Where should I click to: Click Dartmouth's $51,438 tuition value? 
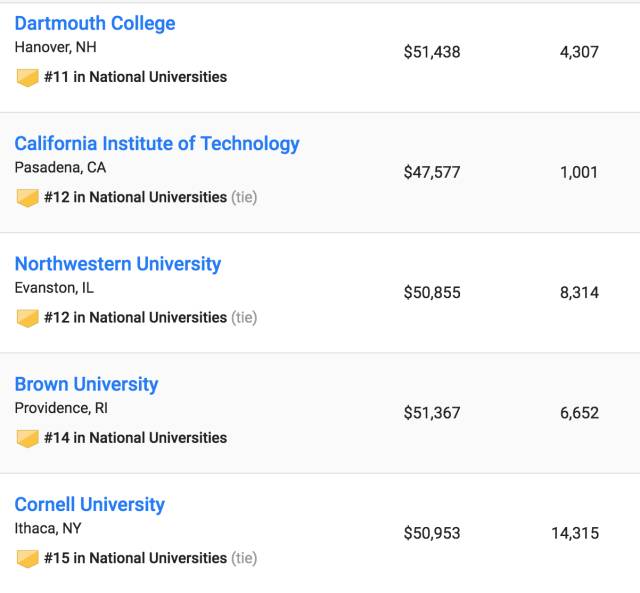(432, 52)
